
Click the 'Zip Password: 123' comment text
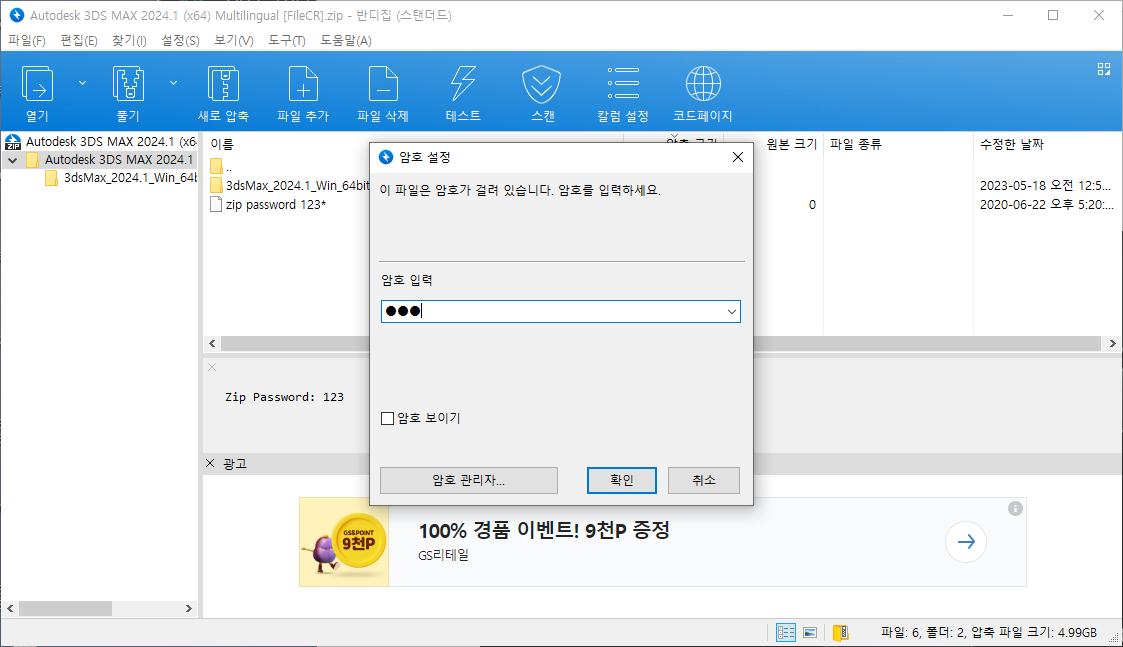[x=284, y=397]
